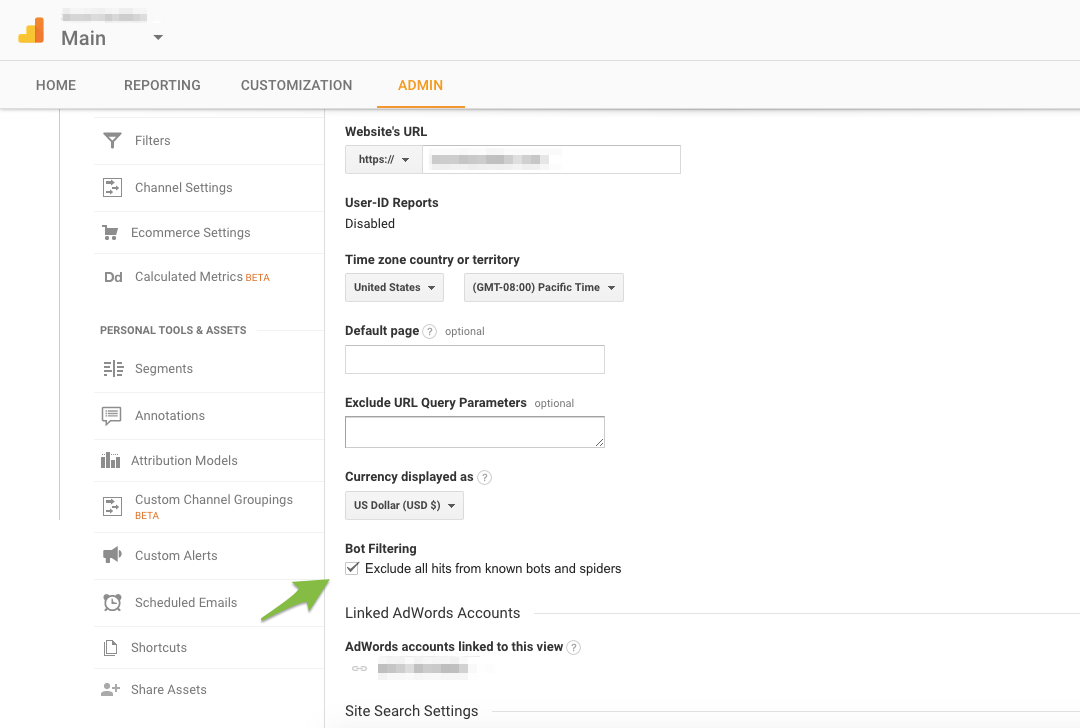Click the Ecommerce shopping cart icon

click(x=110, y=233)
